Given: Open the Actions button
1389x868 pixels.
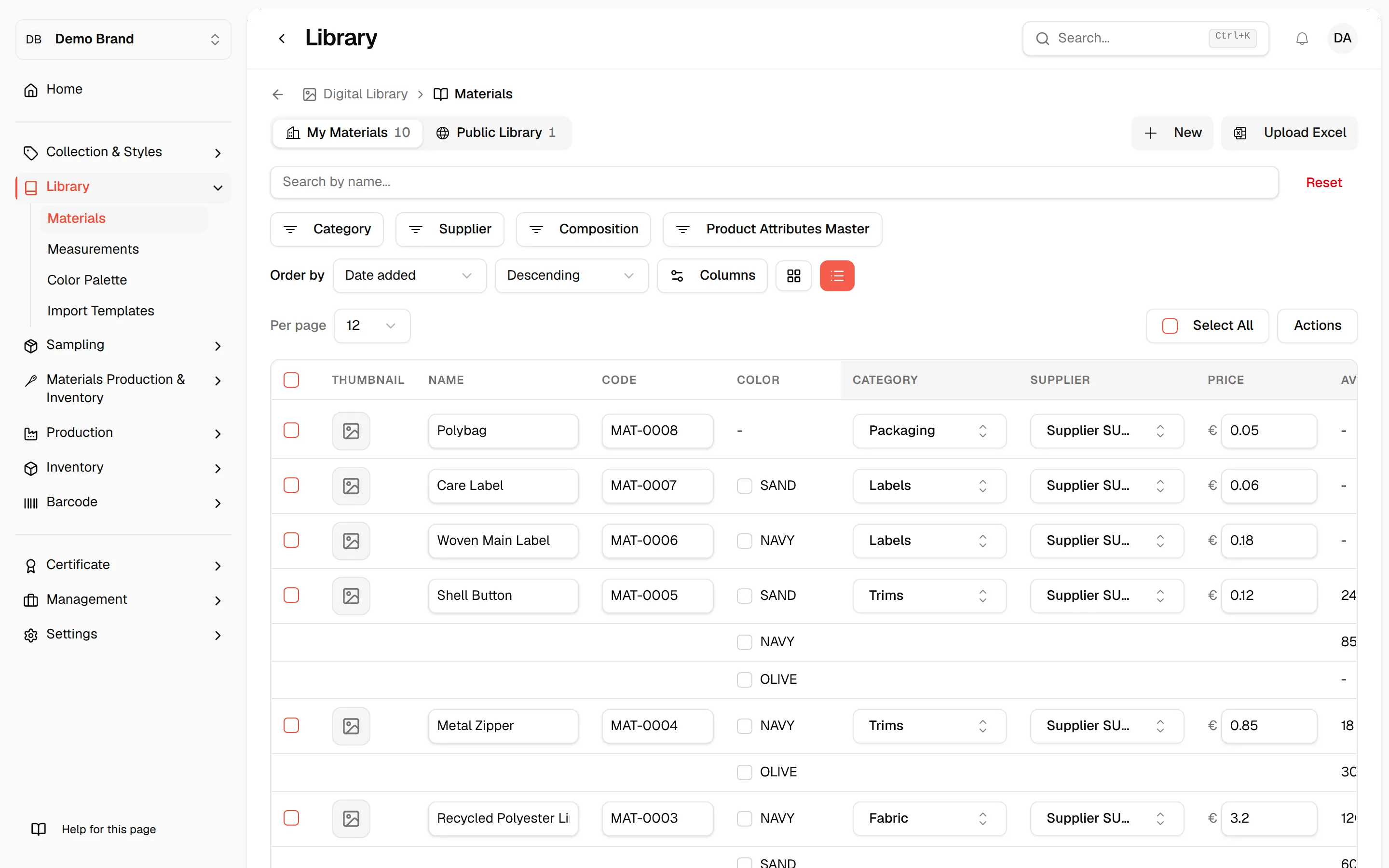Looking at the screenshot, I should point(1317,325).
